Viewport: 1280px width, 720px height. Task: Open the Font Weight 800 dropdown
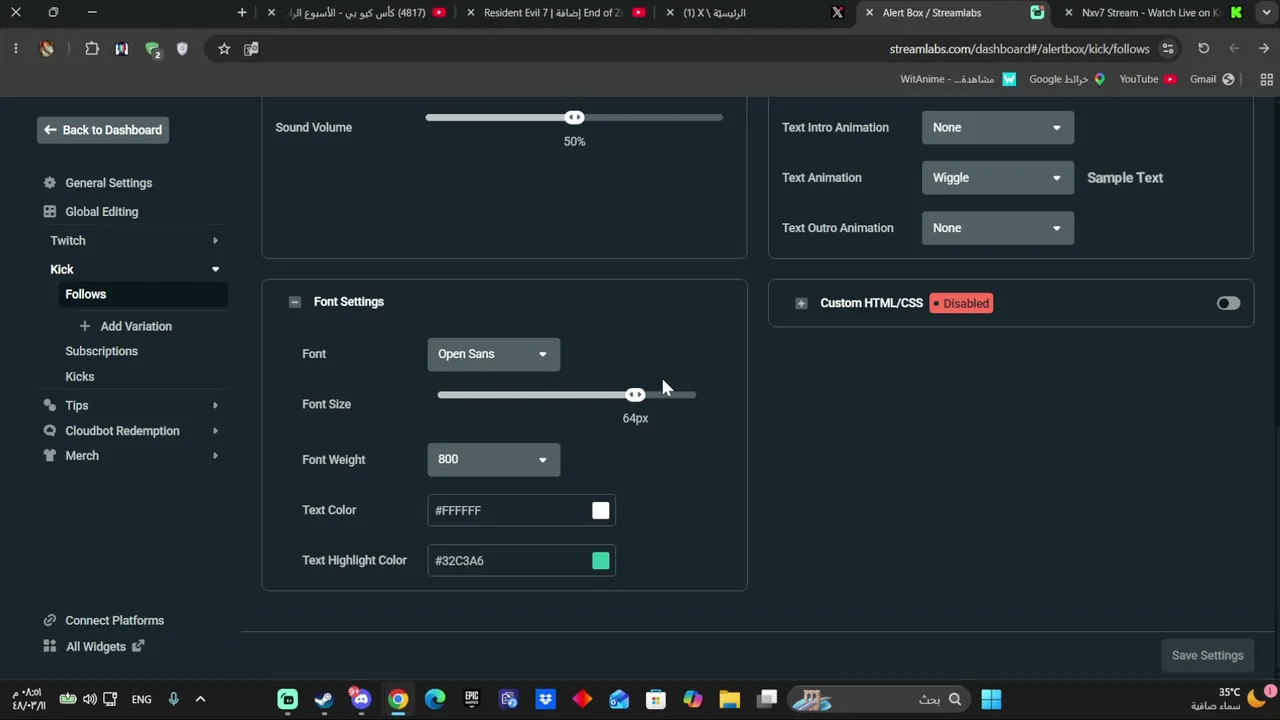(493, 460)
